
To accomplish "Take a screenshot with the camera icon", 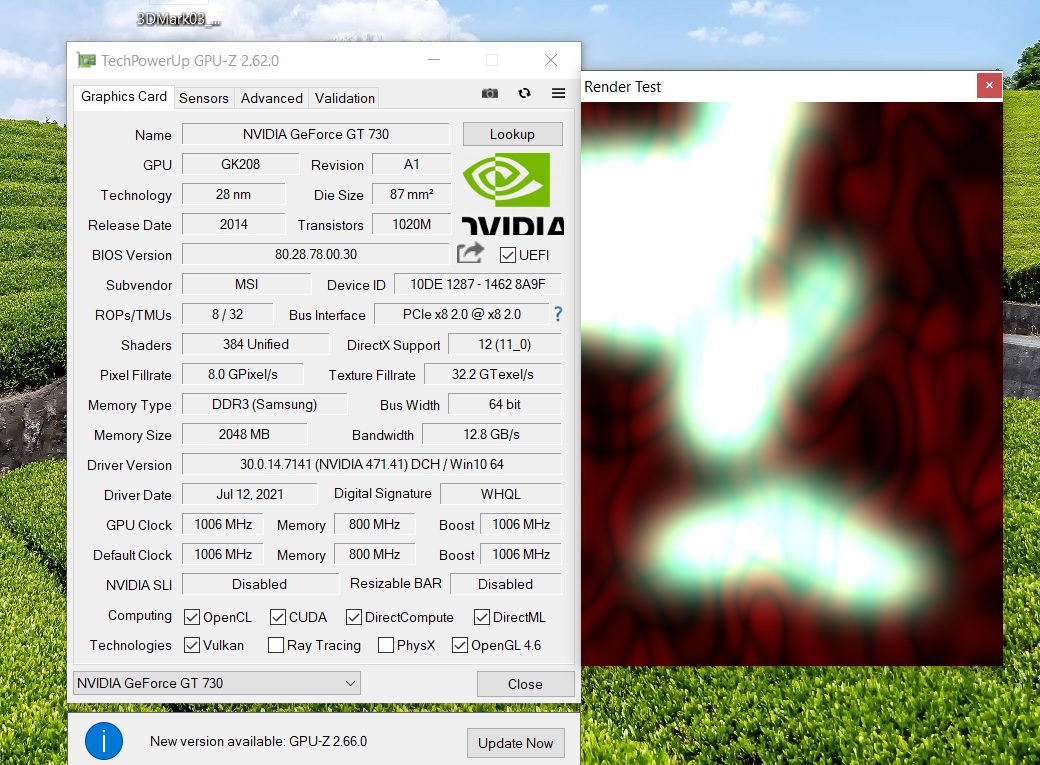I will coord(489,94).
